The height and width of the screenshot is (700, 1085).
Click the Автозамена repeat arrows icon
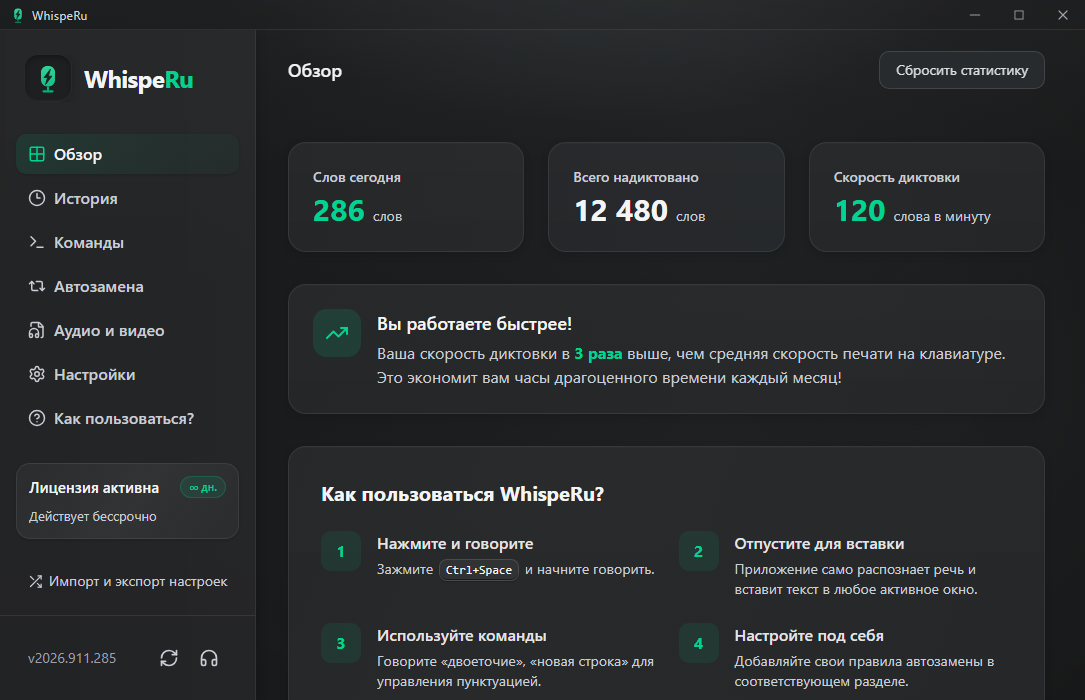37,286
